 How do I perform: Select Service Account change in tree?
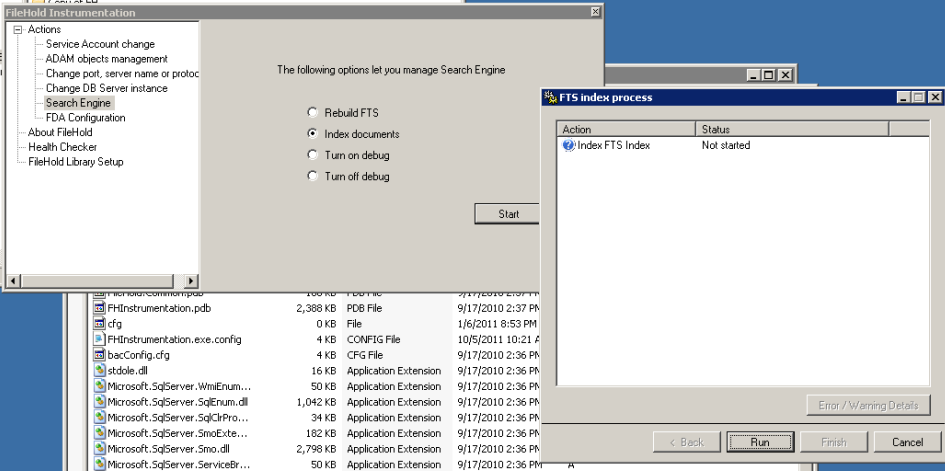(100, 44)
